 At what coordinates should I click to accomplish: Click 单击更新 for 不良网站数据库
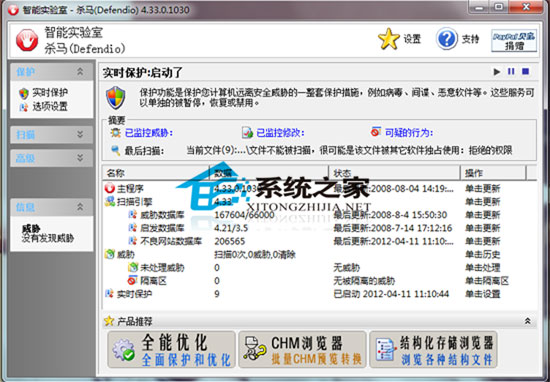[x=482, y=241]
